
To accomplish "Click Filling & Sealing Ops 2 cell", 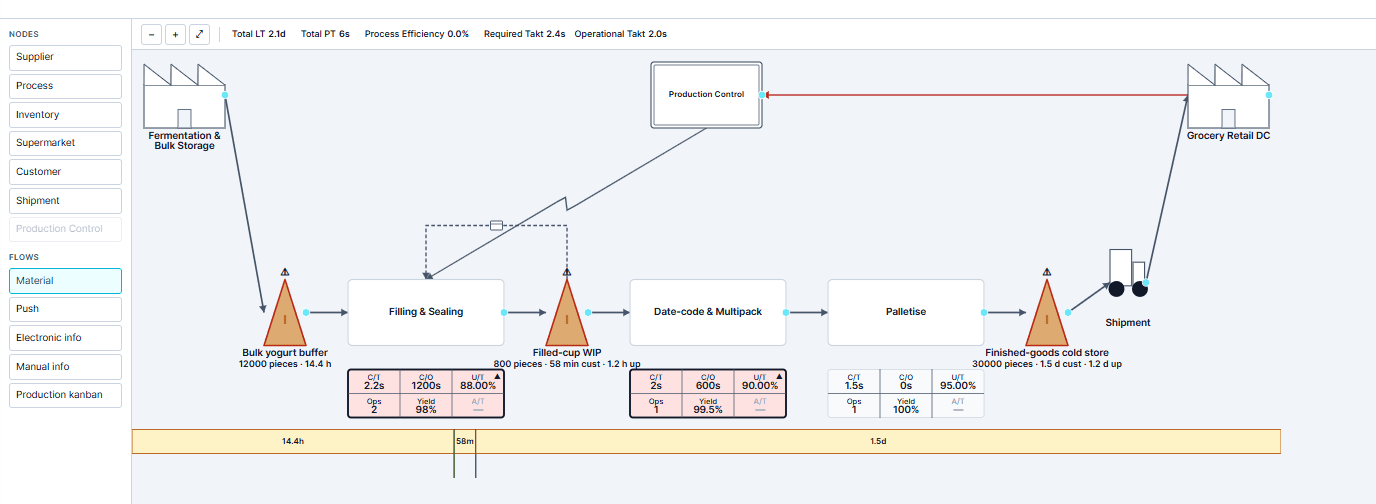I will 374,405.
